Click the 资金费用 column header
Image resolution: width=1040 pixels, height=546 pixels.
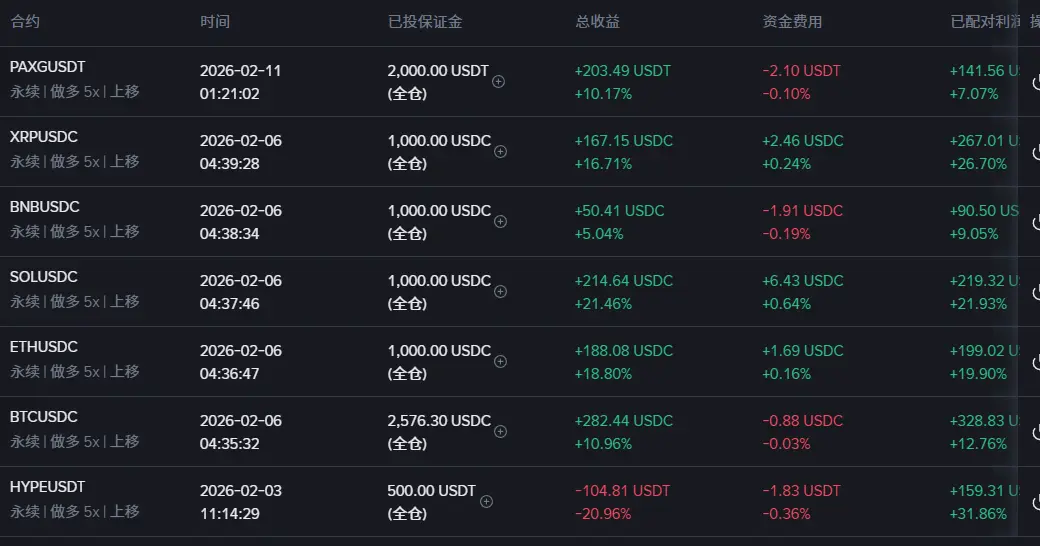(x=792, y=21)
